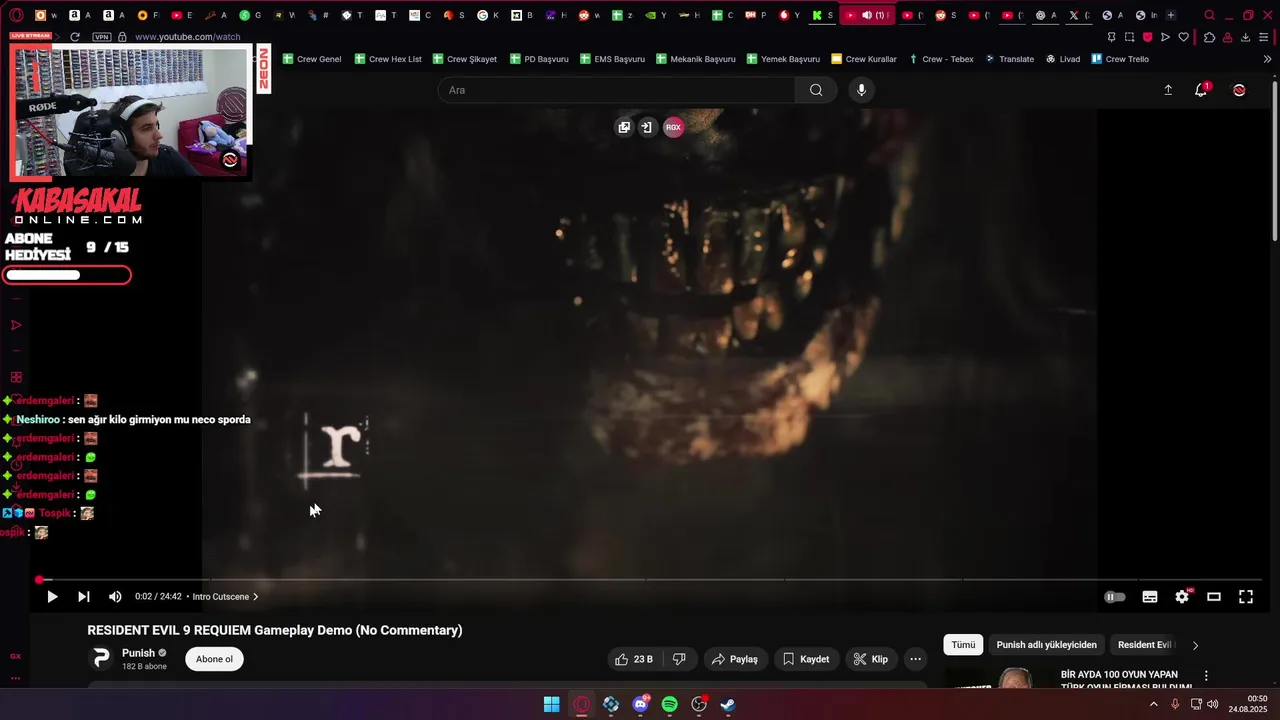Image resolution: width=1280 pixels, height=720 pixels.
Task: Start voice search with microphone icon
Action: click(x=861, y=90)
